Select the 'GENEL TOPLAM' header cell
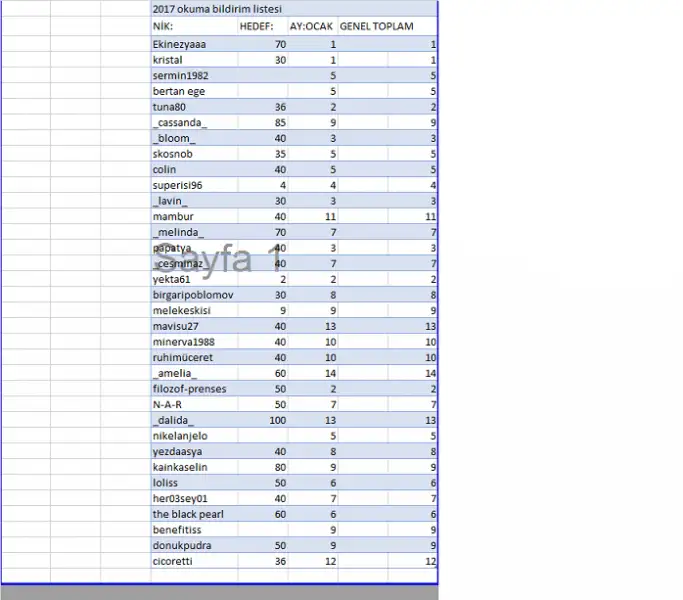 coord(387,25)
